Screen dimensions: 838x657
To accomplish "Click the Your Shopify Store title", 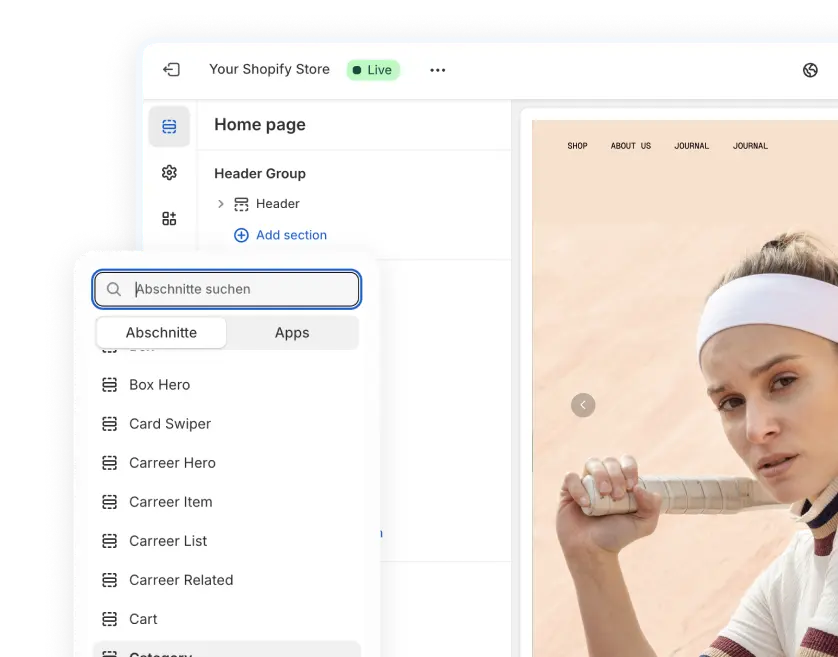I will pos(269,69).
